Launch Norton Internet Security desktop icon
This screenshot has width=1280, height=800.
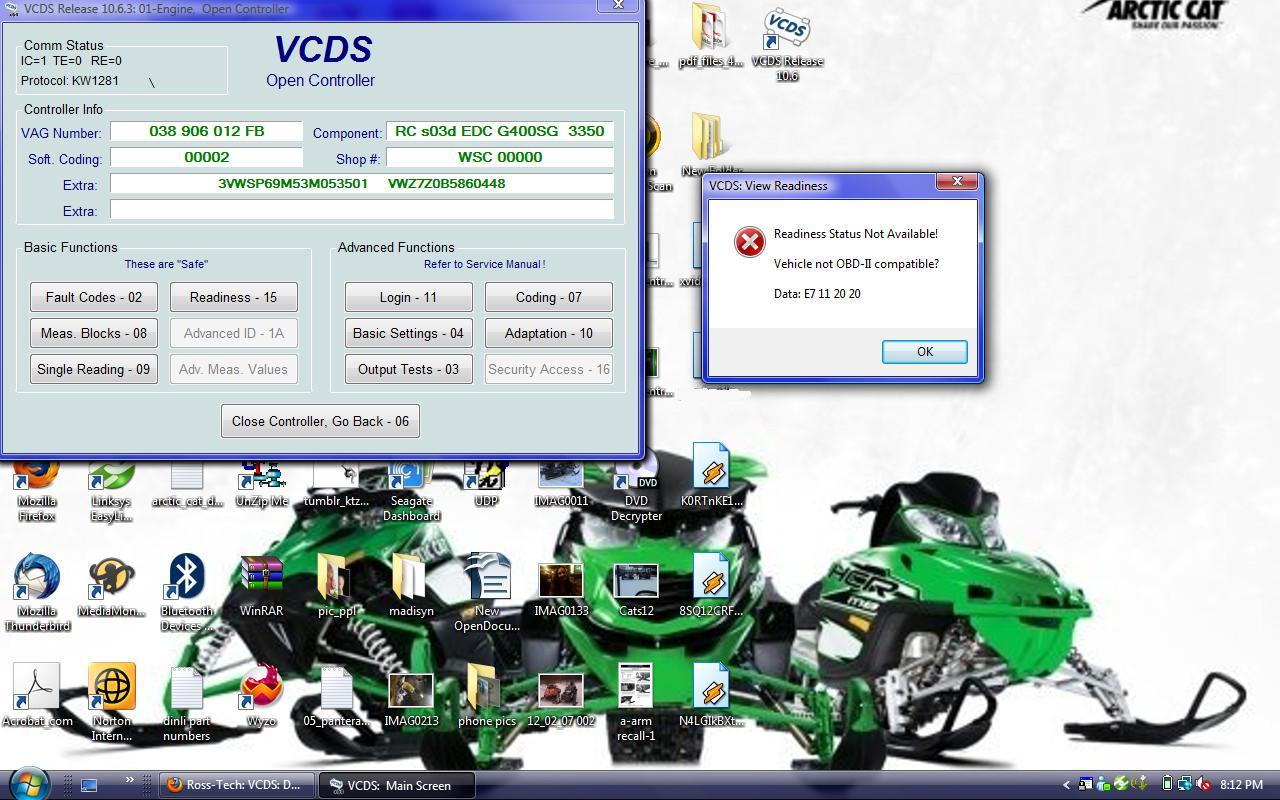click(111, 693)
